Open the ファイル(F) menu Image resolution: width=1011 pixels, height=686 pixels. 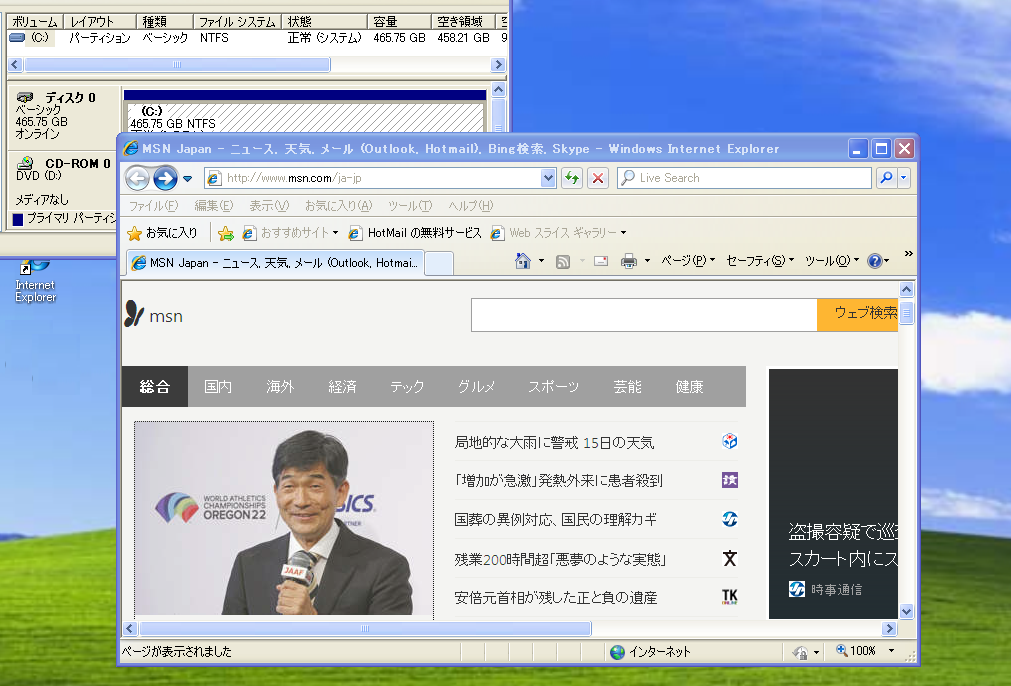[153, 206]
